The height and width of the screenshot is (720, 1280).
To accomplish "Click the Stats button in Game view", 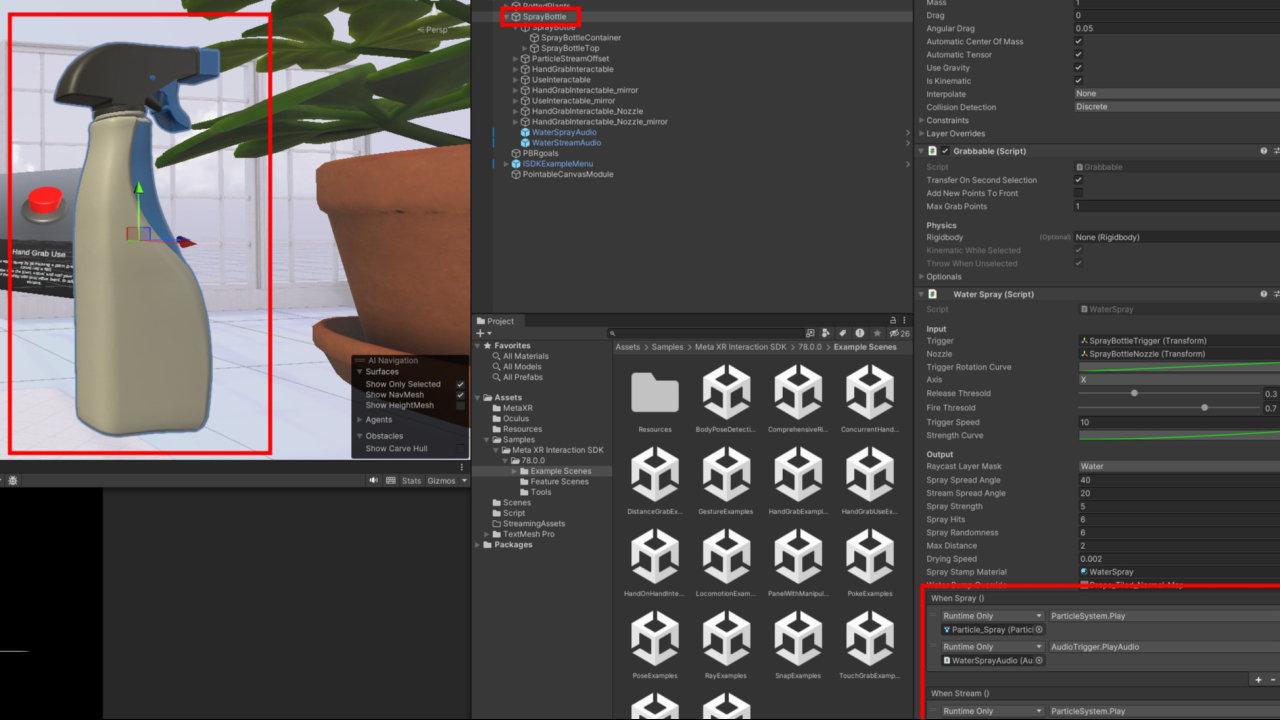I will click(411, 481).
